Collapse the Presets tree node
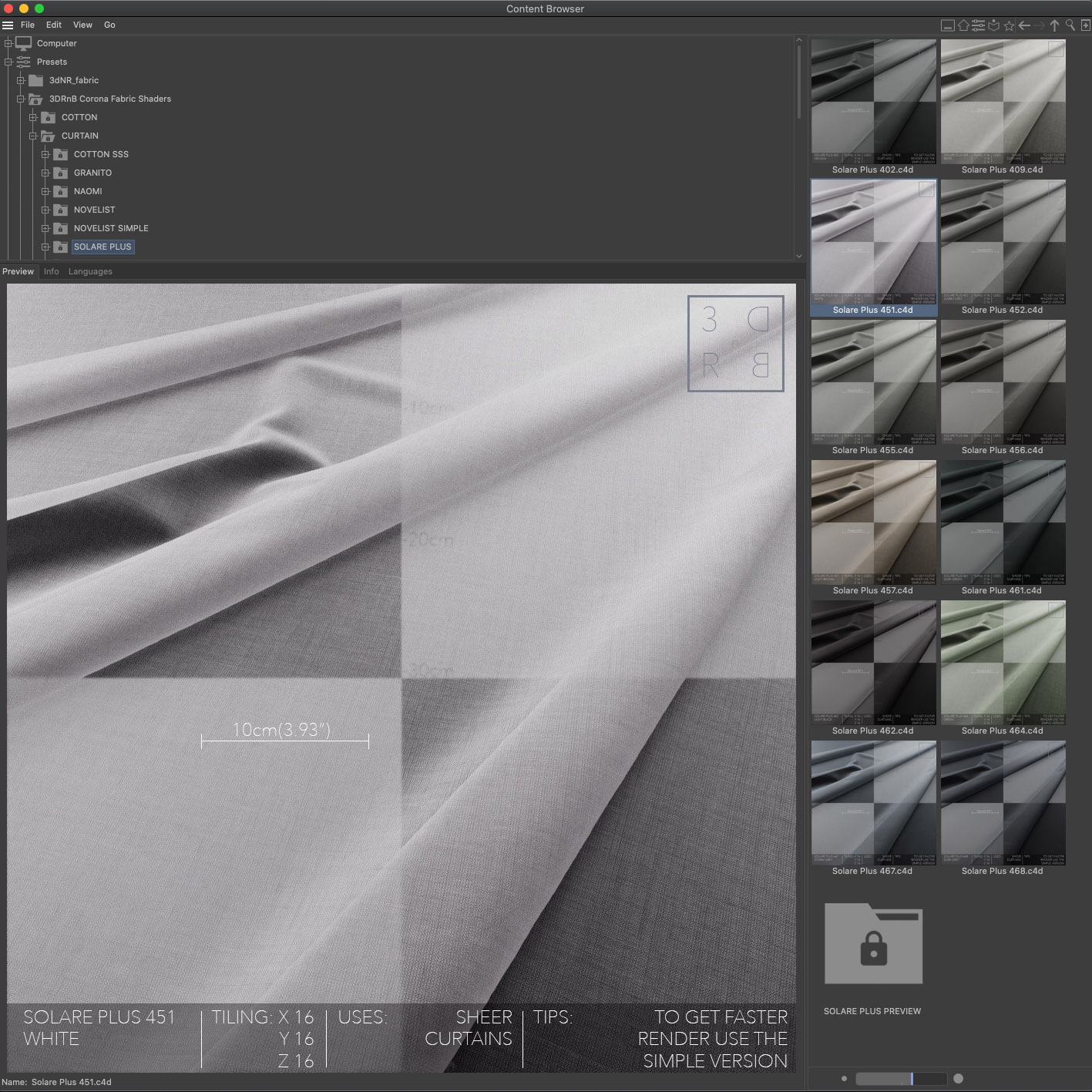The image size is (1092, 1092). (x=8, y=62)
